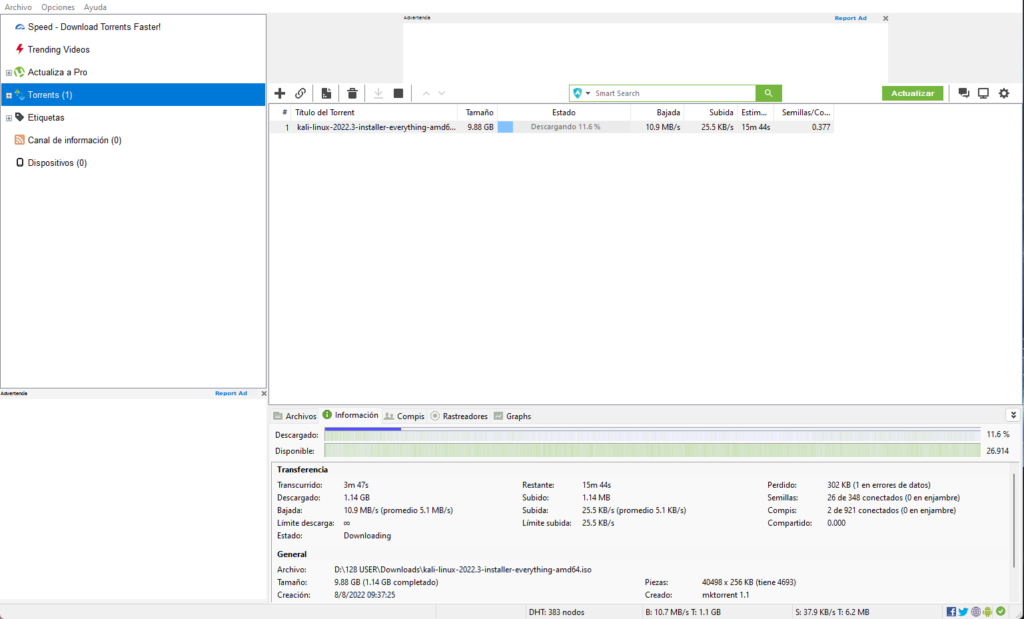Move torrent down the queue with down arrow
The height and width of the screenshot is (619, 1024).
(442, 93)
